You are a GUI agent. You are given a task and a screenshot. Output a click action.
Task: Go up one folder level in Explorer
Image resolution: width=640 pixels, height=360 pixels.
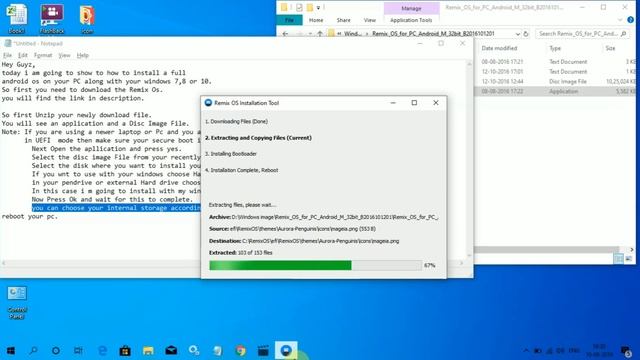pos(320,33)
